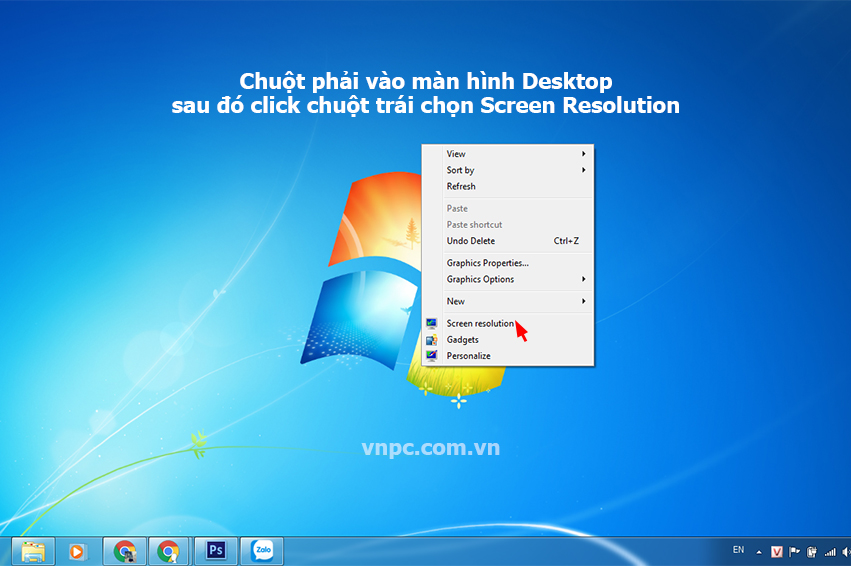Expand the View submenu
Viewport: 851px width, 566px height.
click(x=508, y=154)
